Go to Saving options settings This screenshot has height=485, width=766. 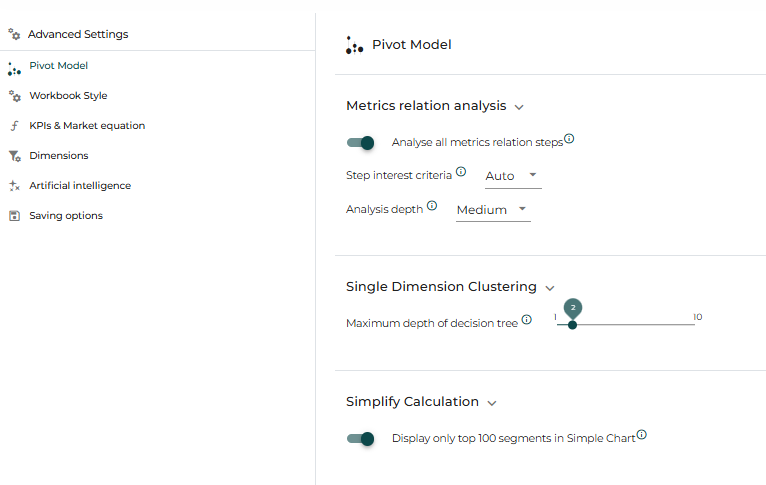(66, 216)
